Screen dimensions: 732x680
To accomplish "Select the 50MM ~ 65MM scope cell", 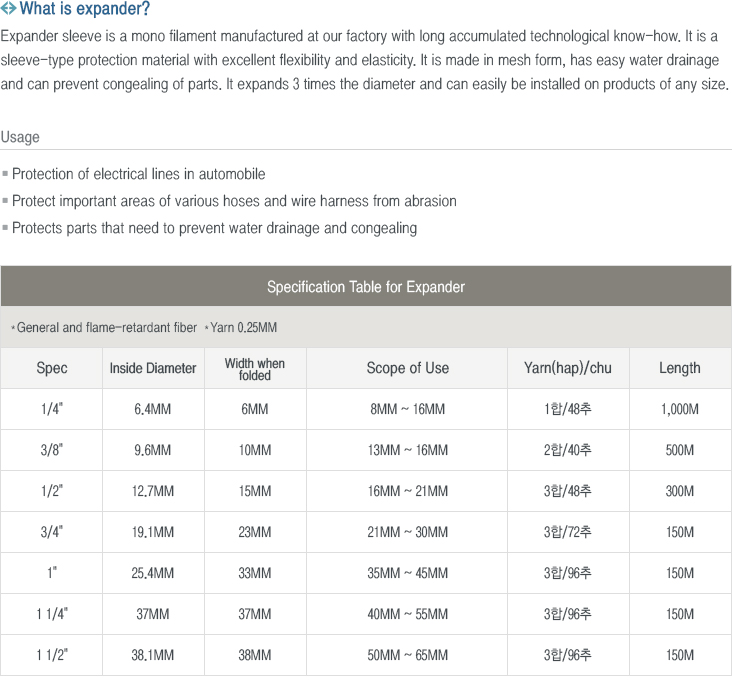I will pyautogui.click(x=408, y=655).
